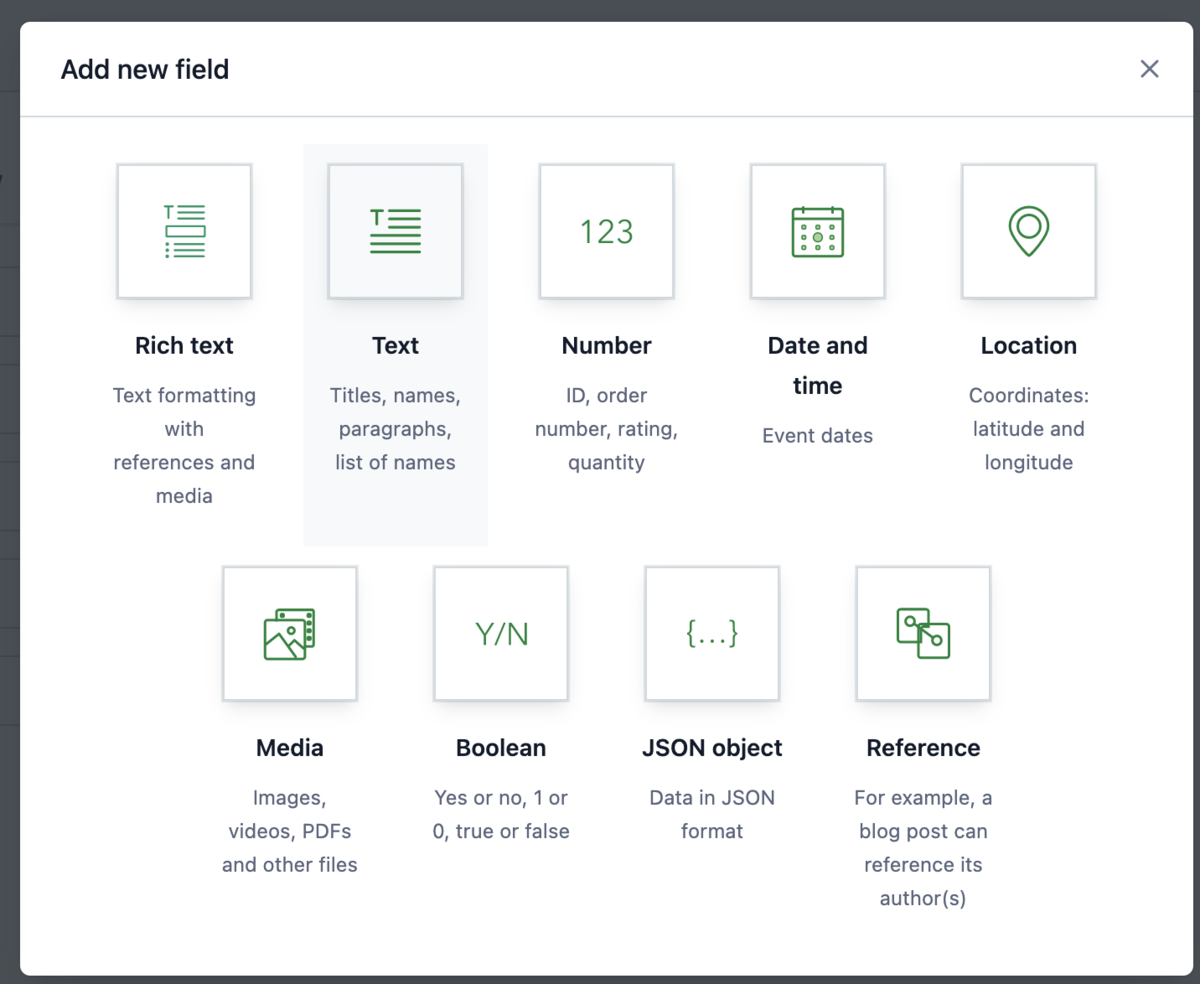Click the "Add new field" dialog title
Viewport: 1200px width, 984px height.
(145, 70)
